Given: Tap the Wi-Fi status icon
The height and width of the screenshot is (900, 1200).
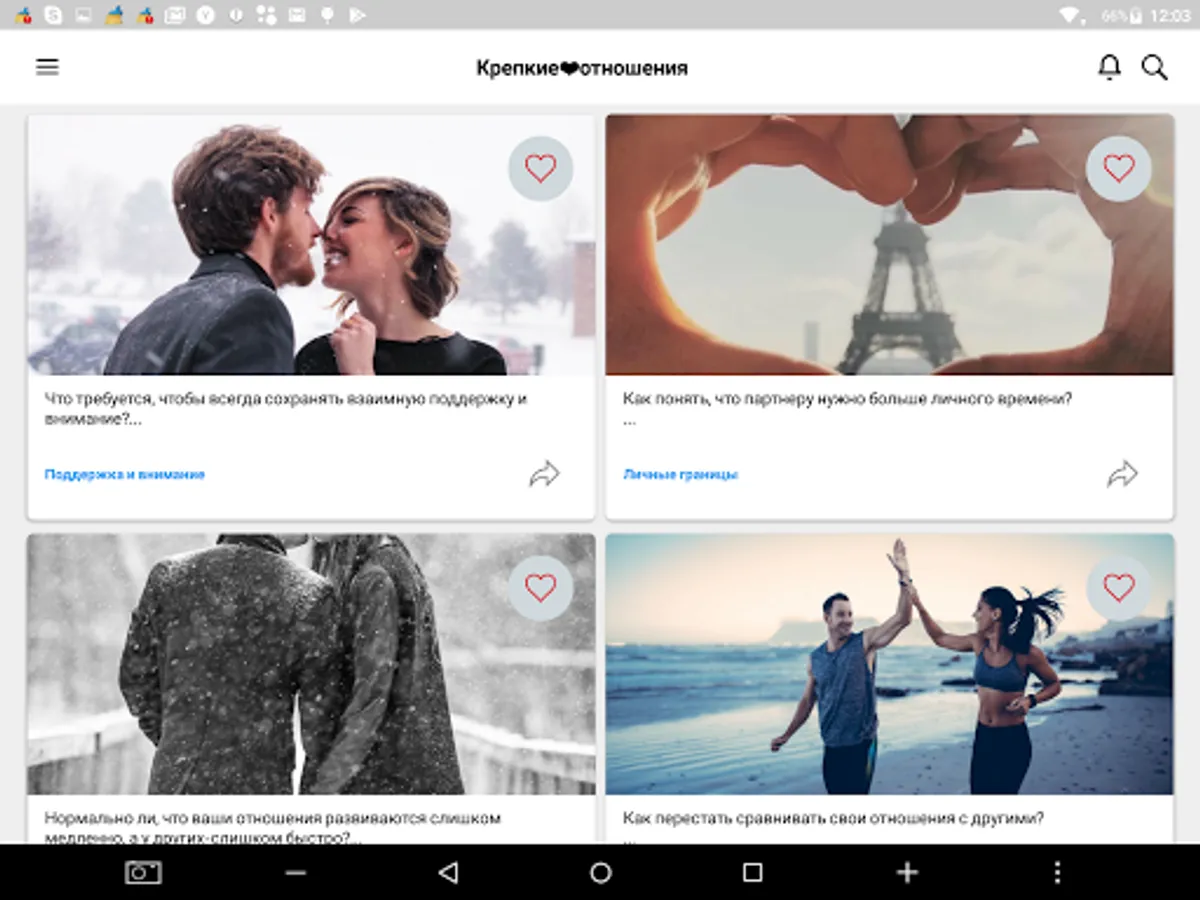Looking at the screenshot, I should [x=1071, y=15].
